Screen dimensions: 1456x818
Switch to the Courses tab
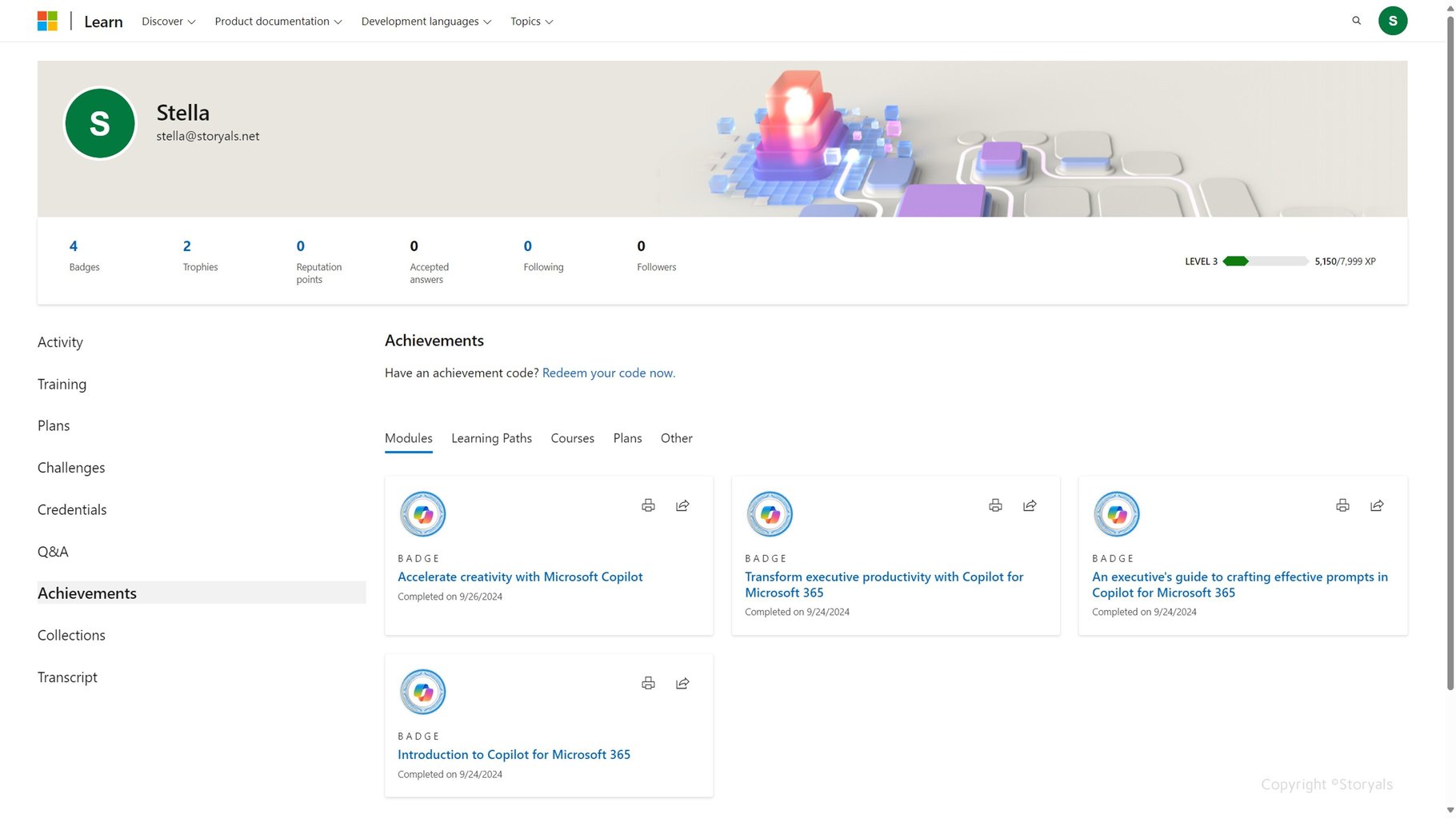pos(572,438)
